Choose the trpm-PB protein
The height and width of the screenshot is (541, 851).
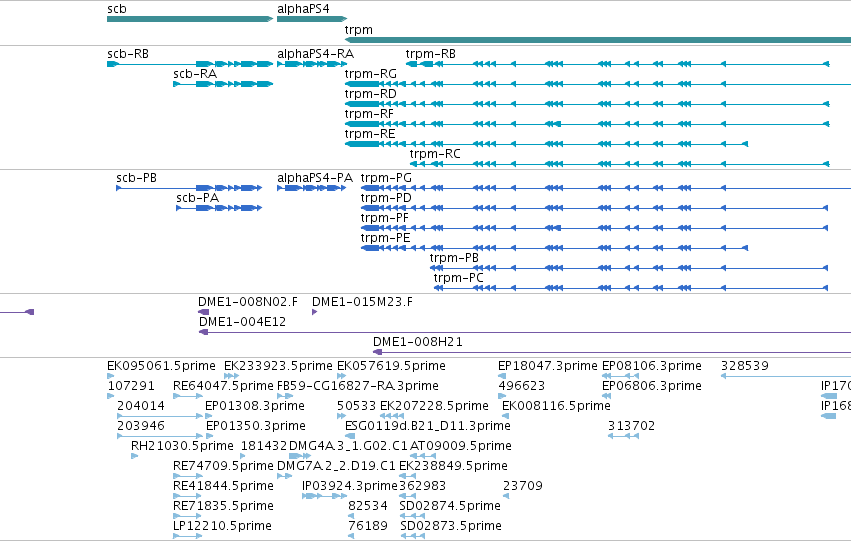tap(629, 268)
